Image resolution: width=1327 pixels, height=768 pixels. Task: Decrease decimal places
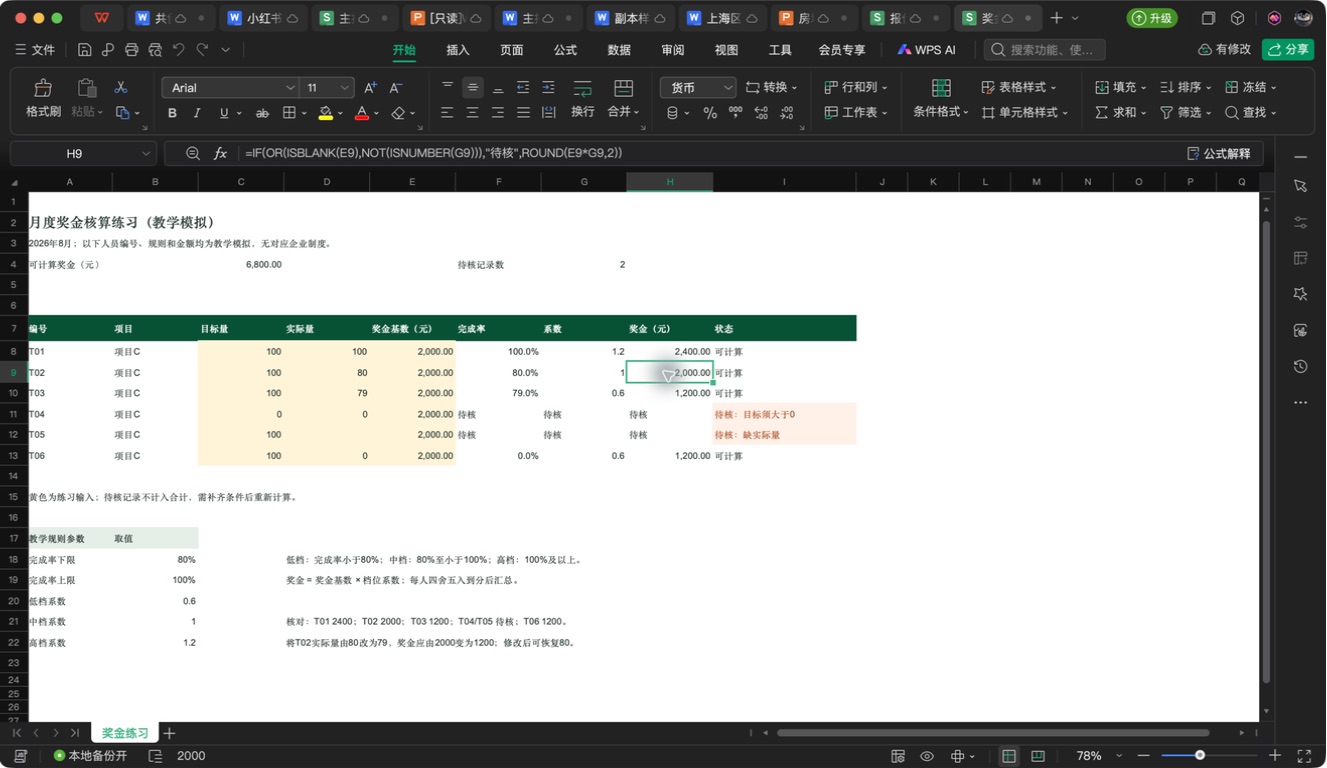(x=786, y=113)
